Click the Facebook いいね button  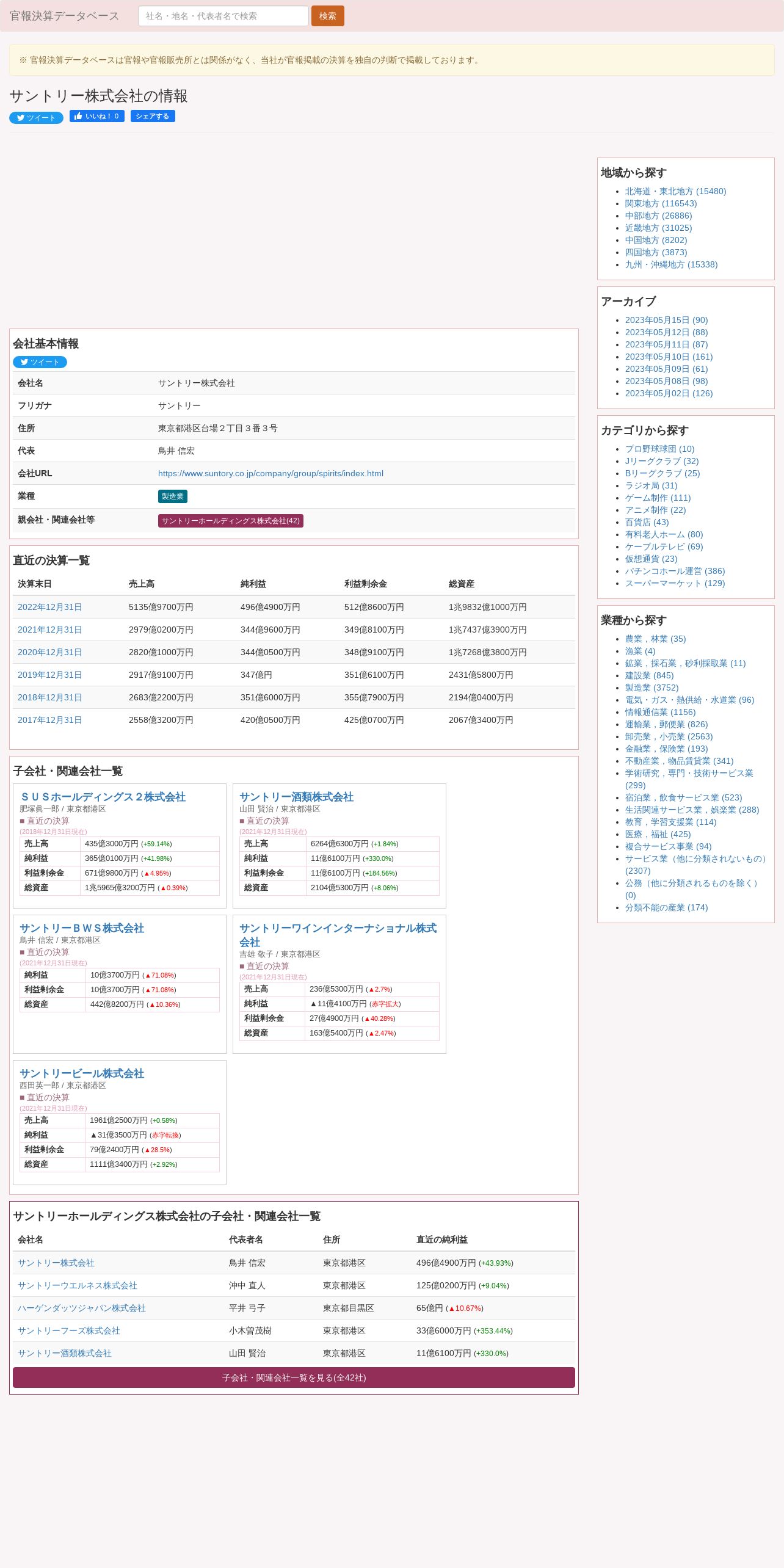(x=97, y=116)
